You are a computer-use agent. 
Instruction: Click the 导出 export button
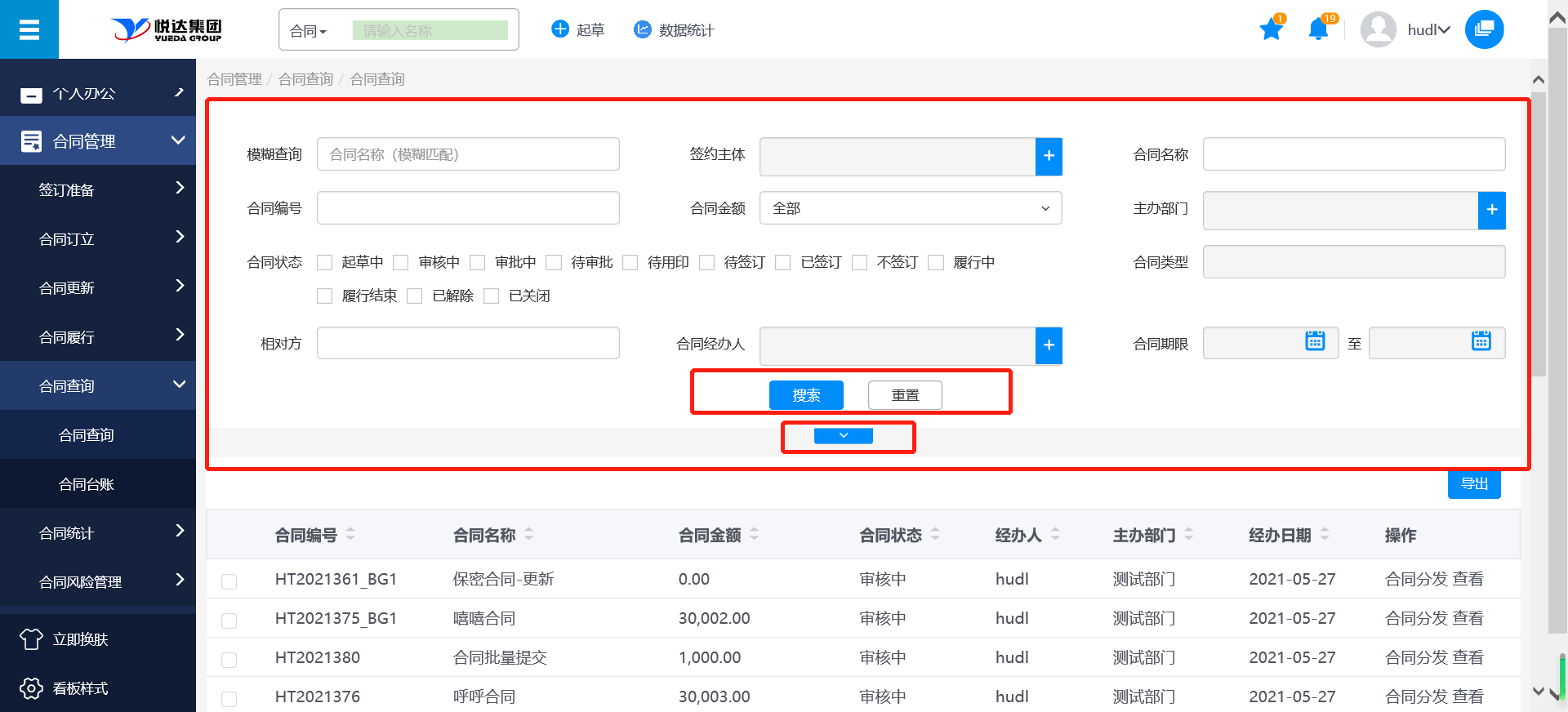[x=1473, y=483]
